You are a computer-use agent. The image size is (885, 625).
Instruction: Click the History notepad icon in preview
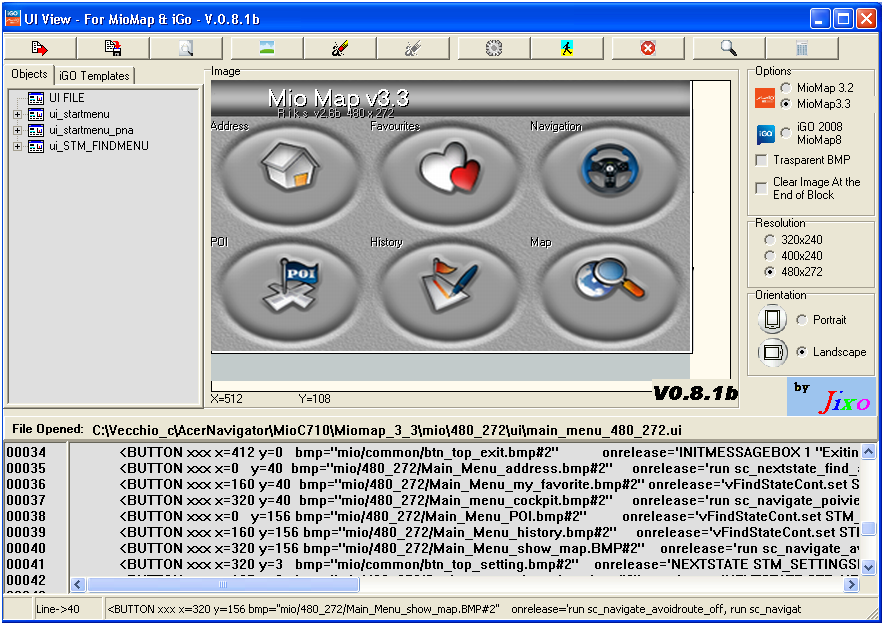point(450,285)
